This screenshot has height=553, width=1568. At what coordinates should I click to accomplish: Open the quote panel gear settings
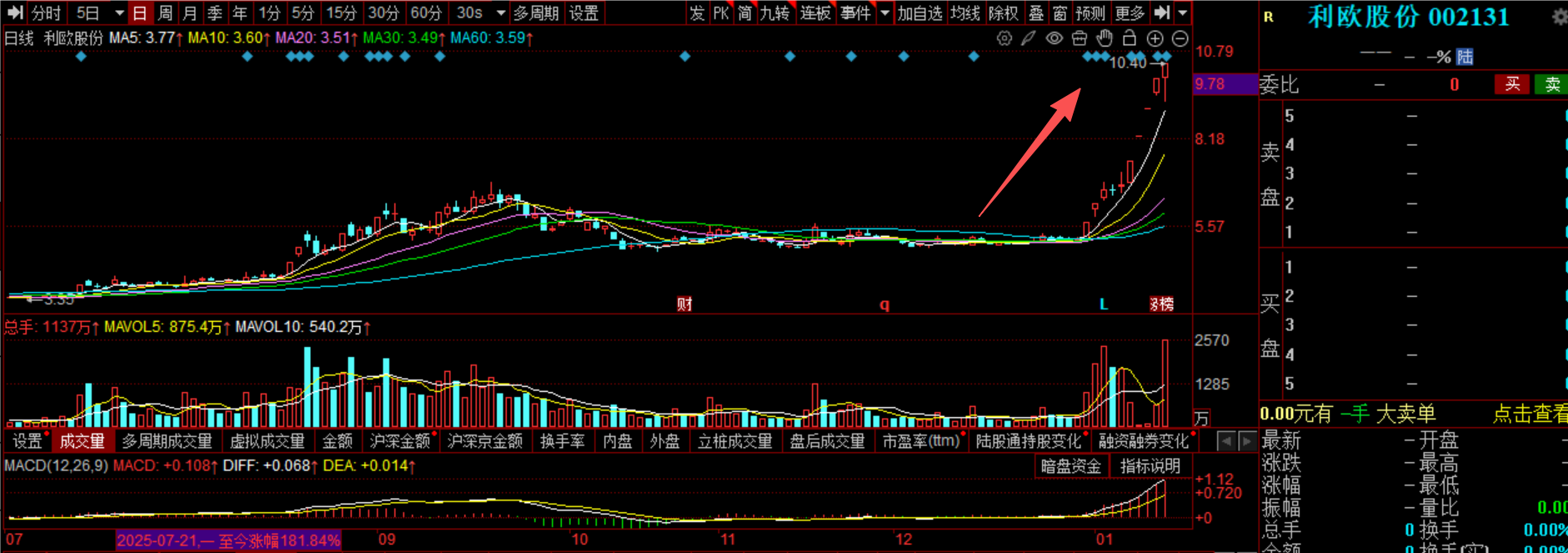[x=1559, y=17]
